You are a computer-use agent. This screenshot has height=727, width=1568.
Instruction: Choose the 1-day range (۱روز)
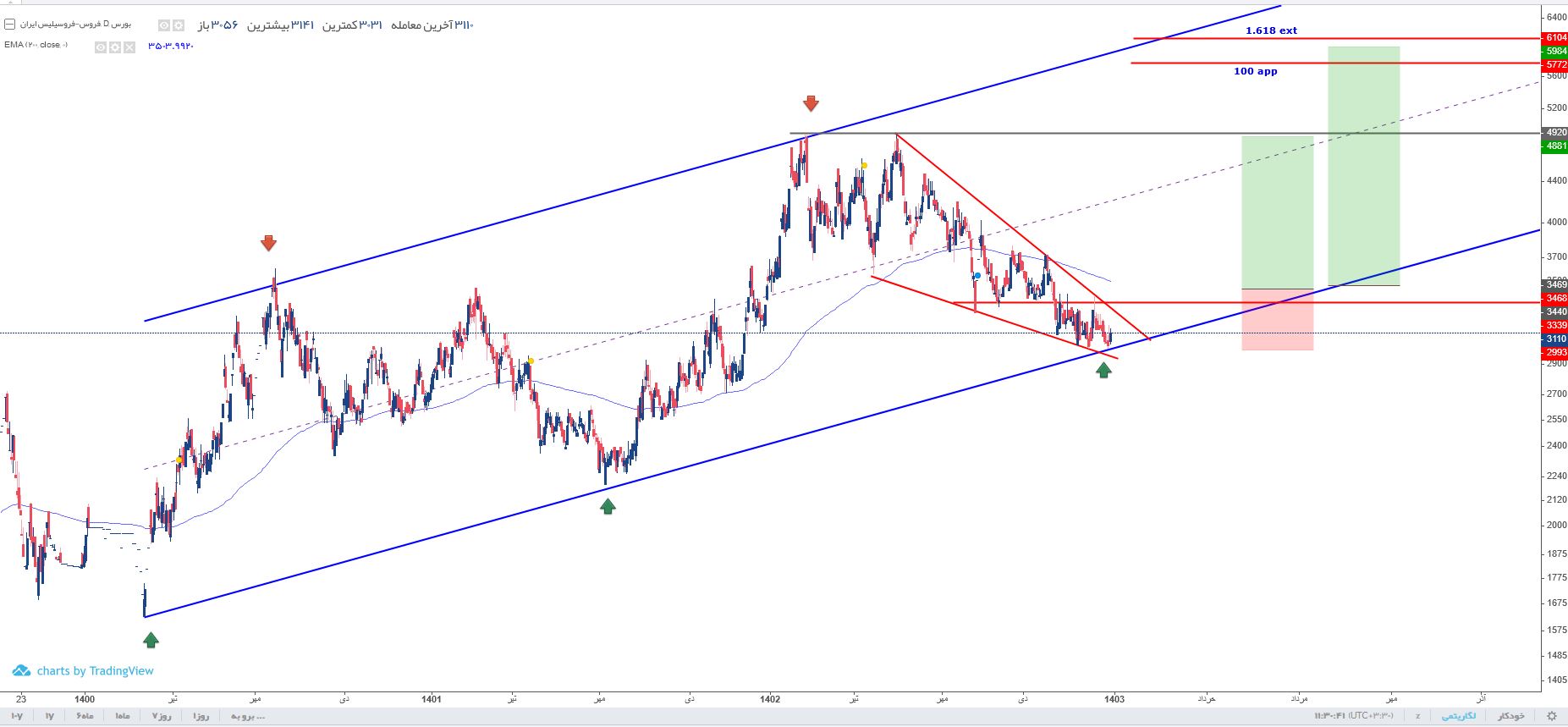pyautogui.click(x=201, y=717)
